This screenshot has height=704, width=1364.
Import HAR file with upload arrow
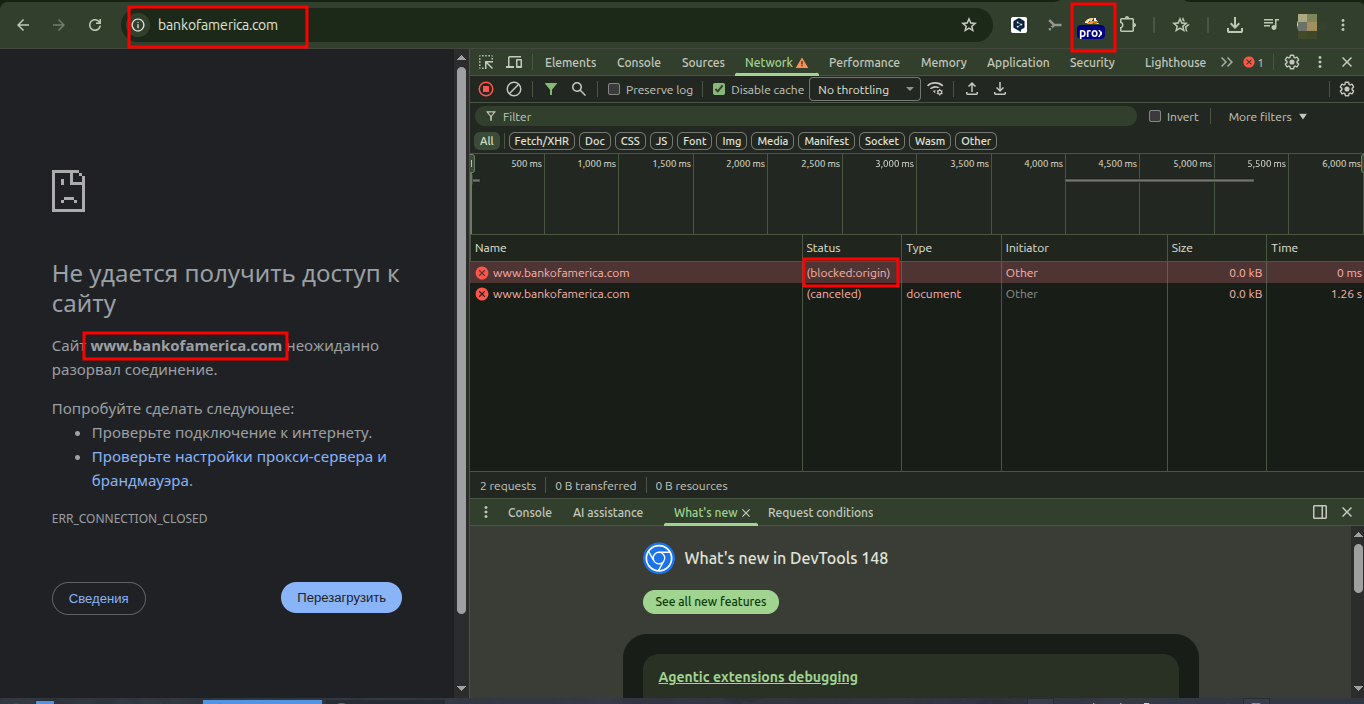coord(972,89)
